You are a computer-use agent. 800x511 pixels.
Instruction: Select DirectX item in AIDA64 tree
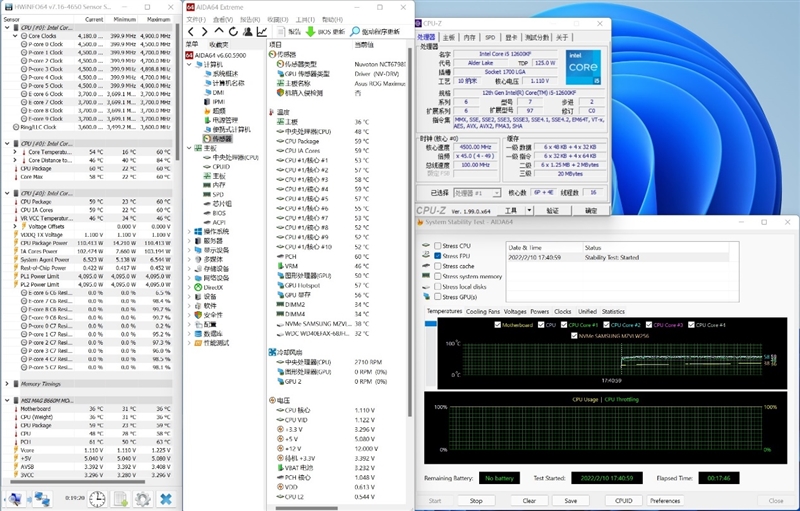(x=209, y=287)
